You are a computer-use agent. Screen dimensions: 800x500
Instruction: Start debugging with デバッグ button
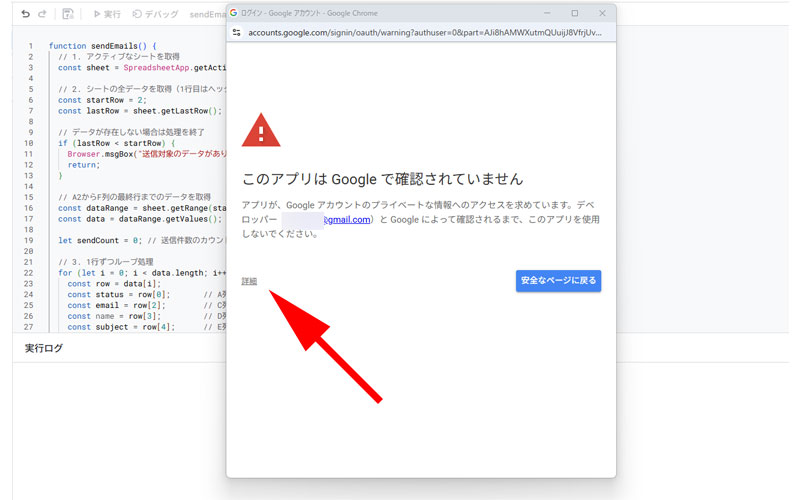coord(155,14)
